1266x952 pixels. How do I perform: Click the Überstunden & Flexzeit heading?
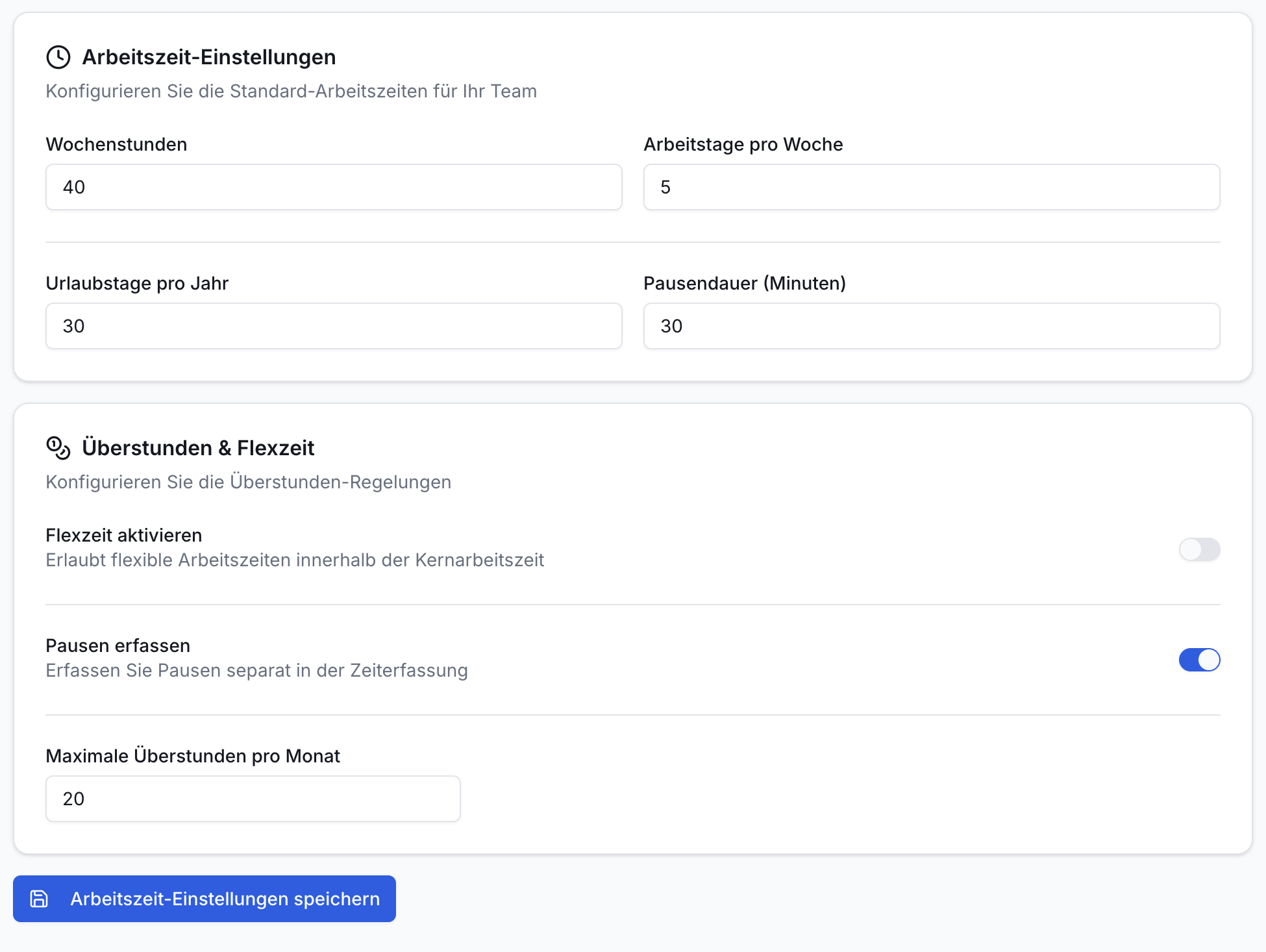click(198, 448)
